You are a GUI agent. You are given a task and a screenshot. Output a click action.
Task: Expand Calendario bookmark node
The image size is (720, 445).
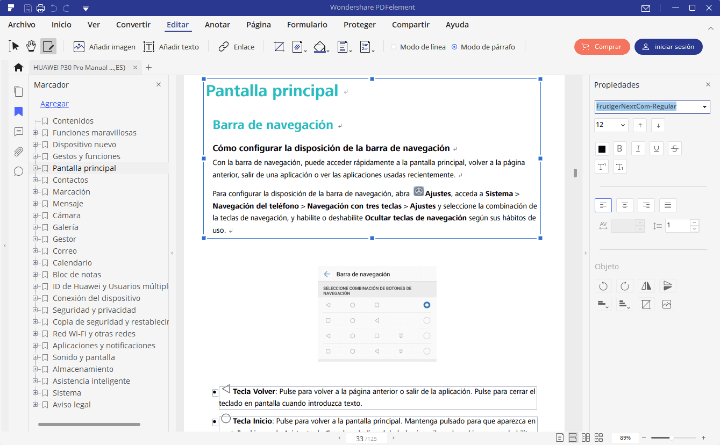[x=35, y=263]
